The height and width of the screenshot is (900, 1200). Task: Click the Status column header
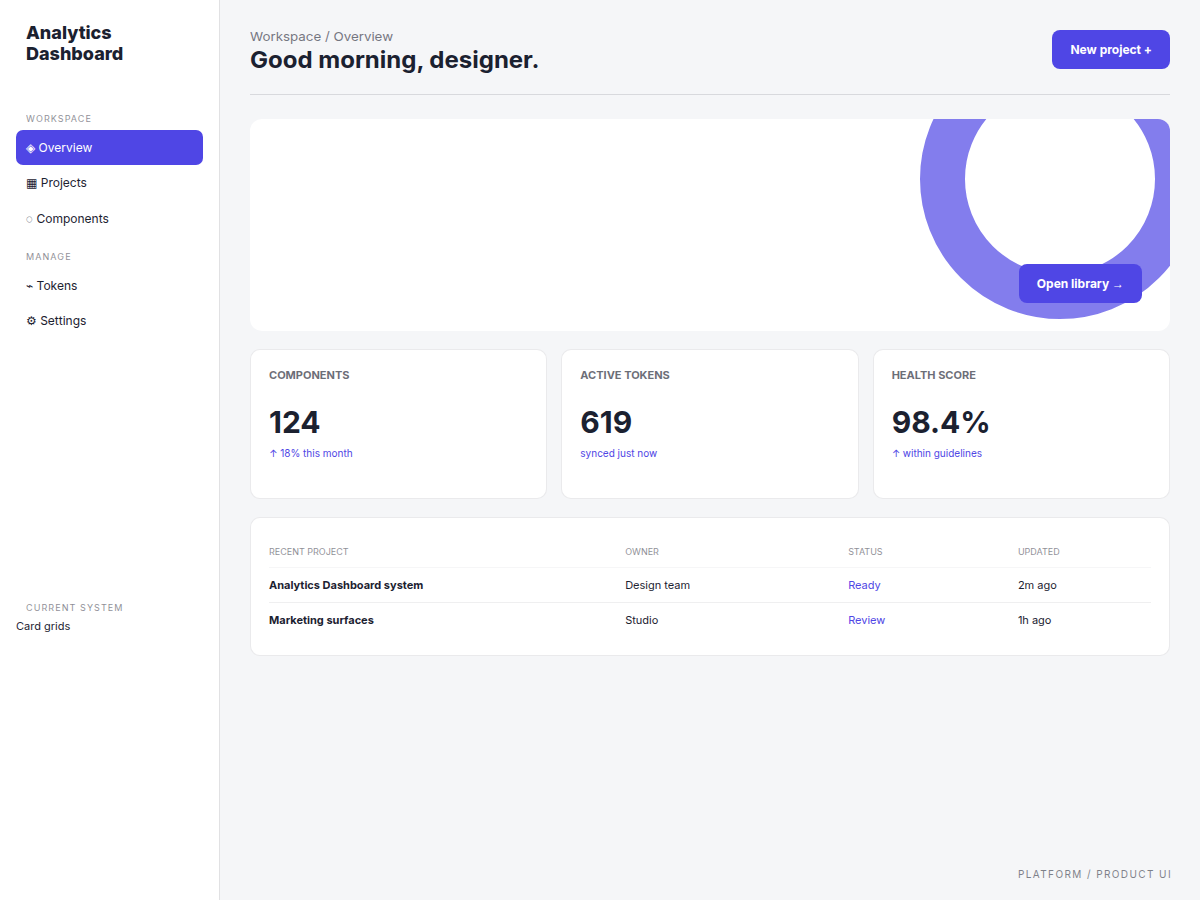pyautogui.click(x=865, y=552)
